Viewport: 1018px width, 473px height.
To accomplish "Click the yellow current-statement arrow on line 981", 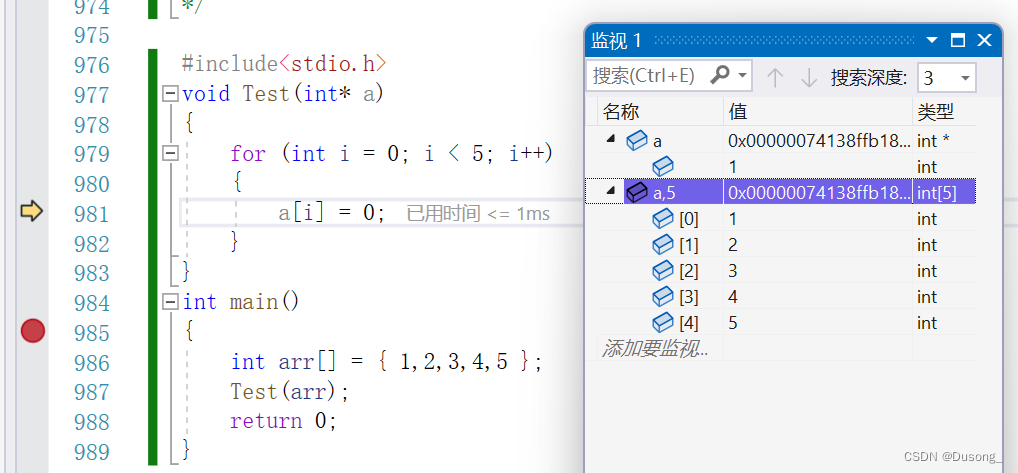I will tap(32, 211).
